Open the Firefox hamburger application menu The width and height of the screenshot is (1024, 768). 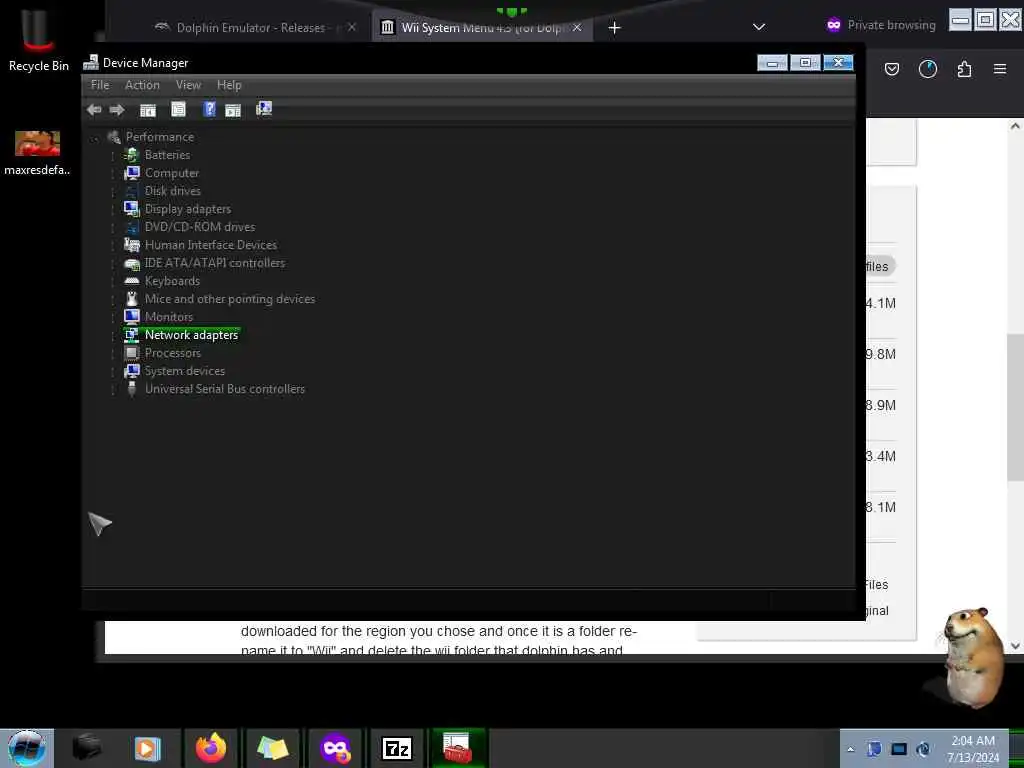(x=1000, y=69)
